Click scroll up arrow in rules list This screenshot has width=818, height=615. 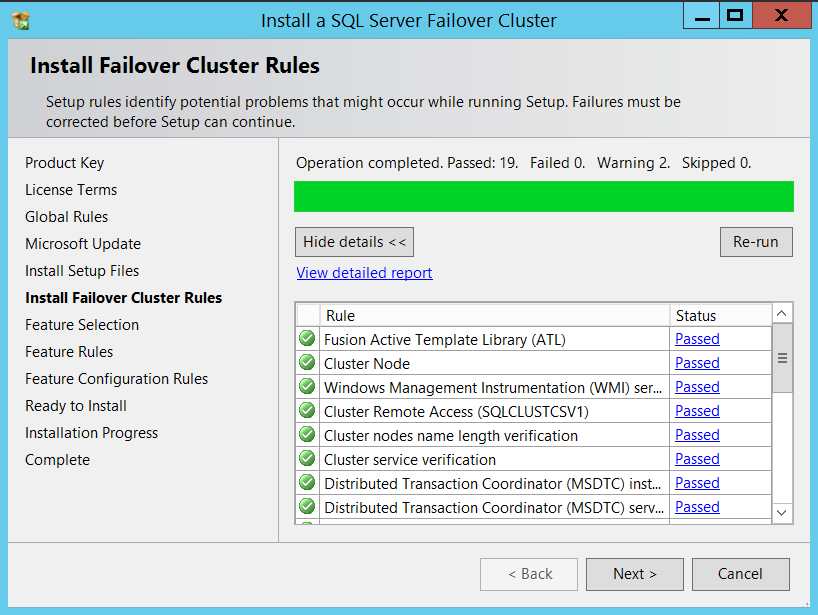point(781,313)
